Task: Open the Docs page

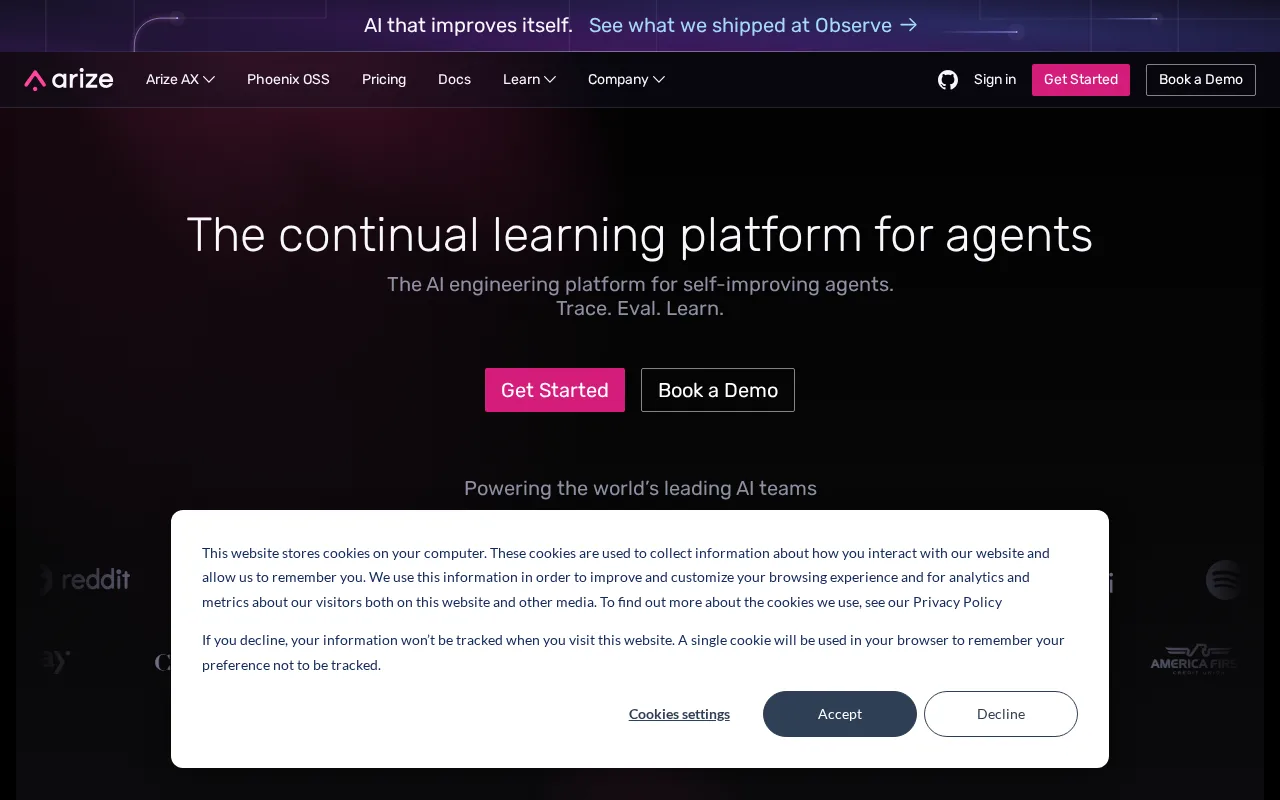Action: click(454, 80)
